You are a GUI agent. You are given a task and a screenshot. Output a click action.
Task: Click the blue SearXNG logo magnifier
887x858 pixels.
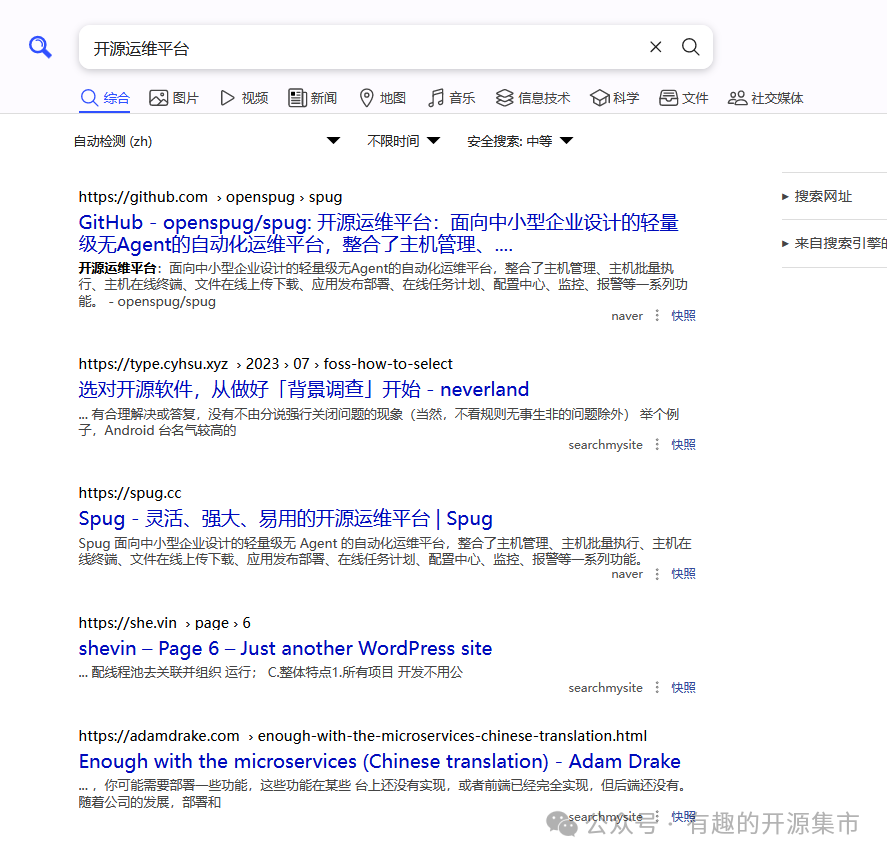click(x=40, y=47)
